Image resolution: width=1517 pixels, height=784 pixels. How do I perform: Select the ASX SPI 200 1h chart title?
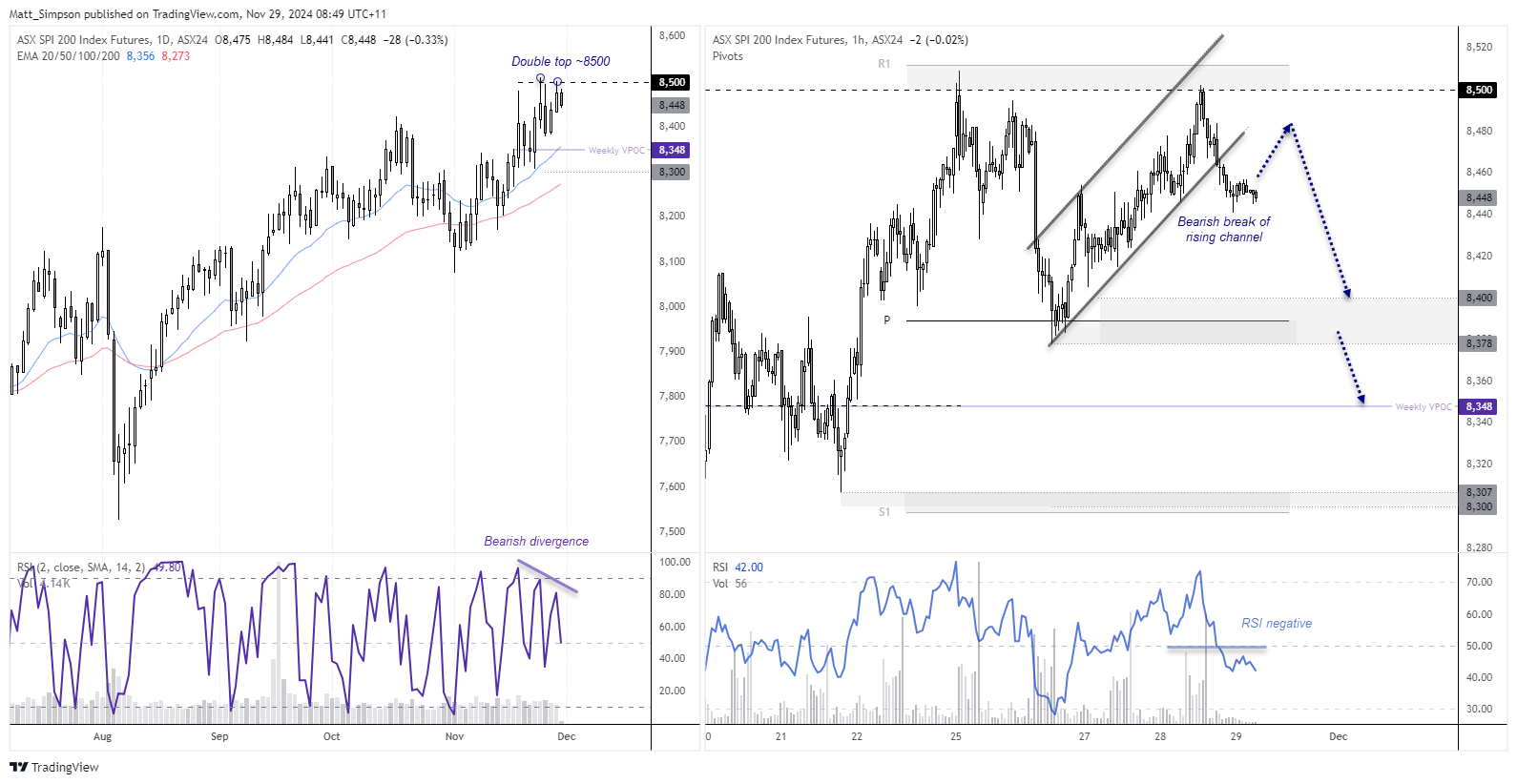(x=807, y=40)
